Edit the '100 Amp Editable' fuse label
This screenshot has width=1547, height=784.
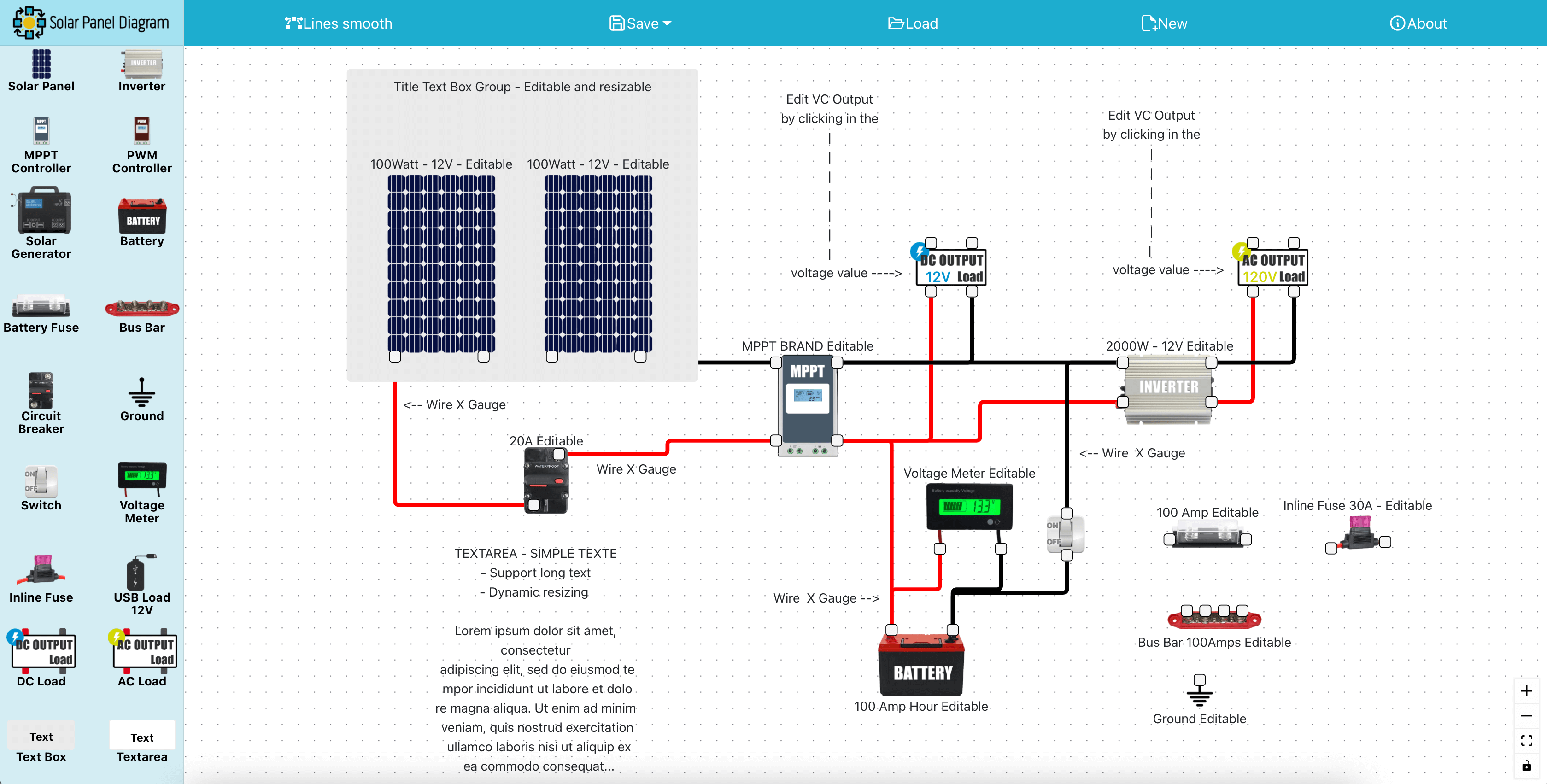pyautogui.click(x=1207, y=513)
